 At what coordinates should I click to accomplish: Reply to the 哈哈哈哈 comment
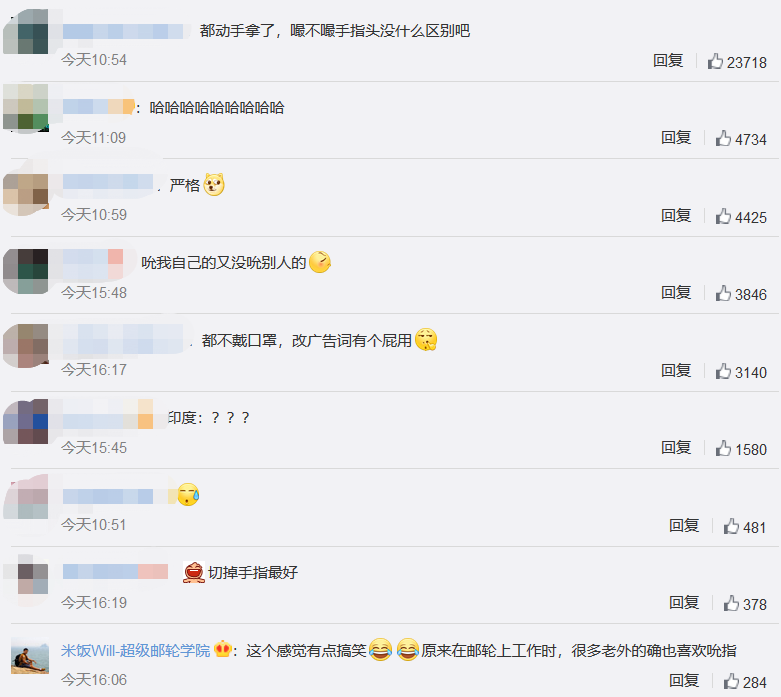coord(676,138)
